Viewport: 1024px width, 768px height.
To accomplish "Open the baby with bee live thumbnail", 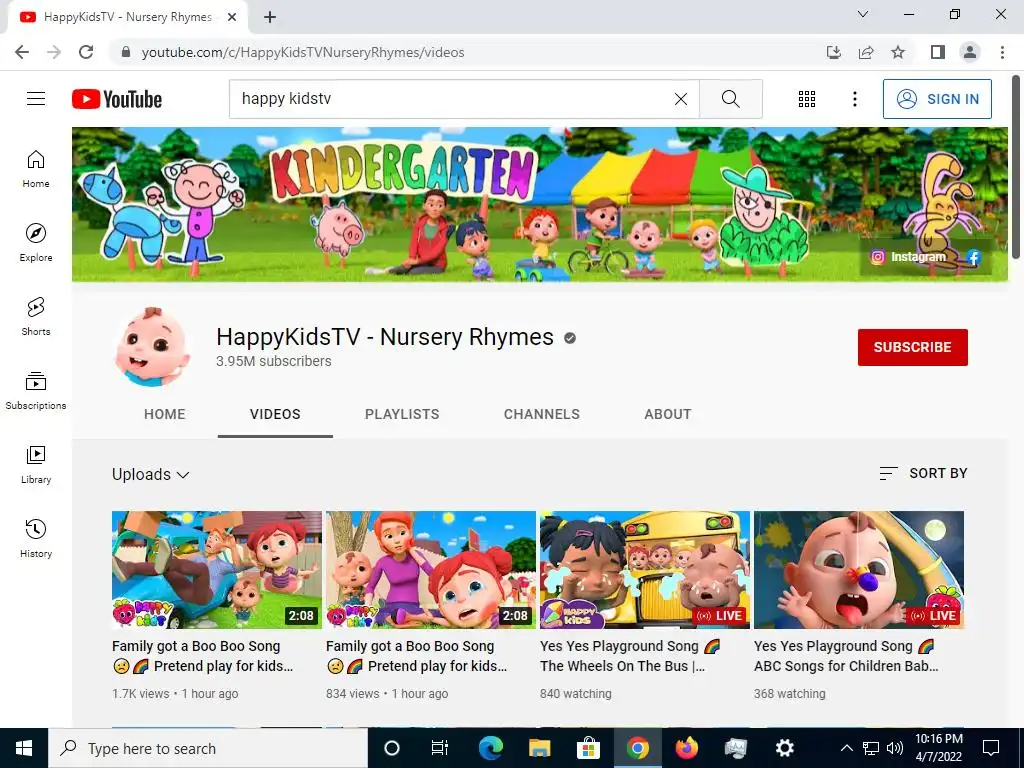I will tap(859, 569).
